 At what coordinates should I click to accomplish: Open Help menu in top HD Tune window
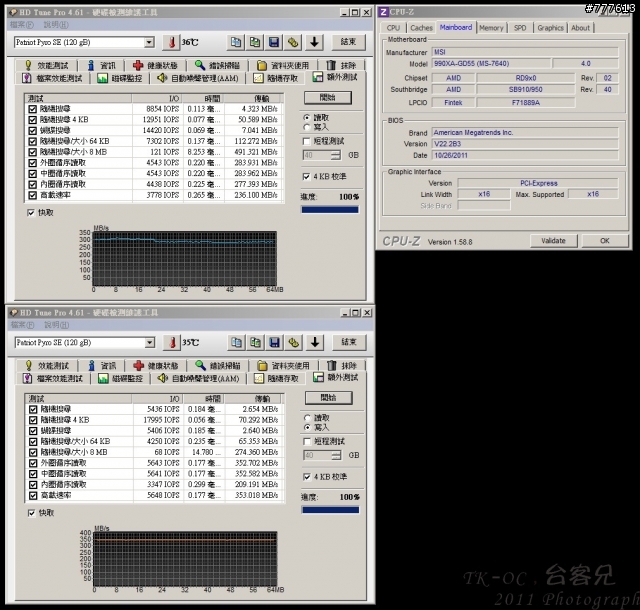(56, 25)
